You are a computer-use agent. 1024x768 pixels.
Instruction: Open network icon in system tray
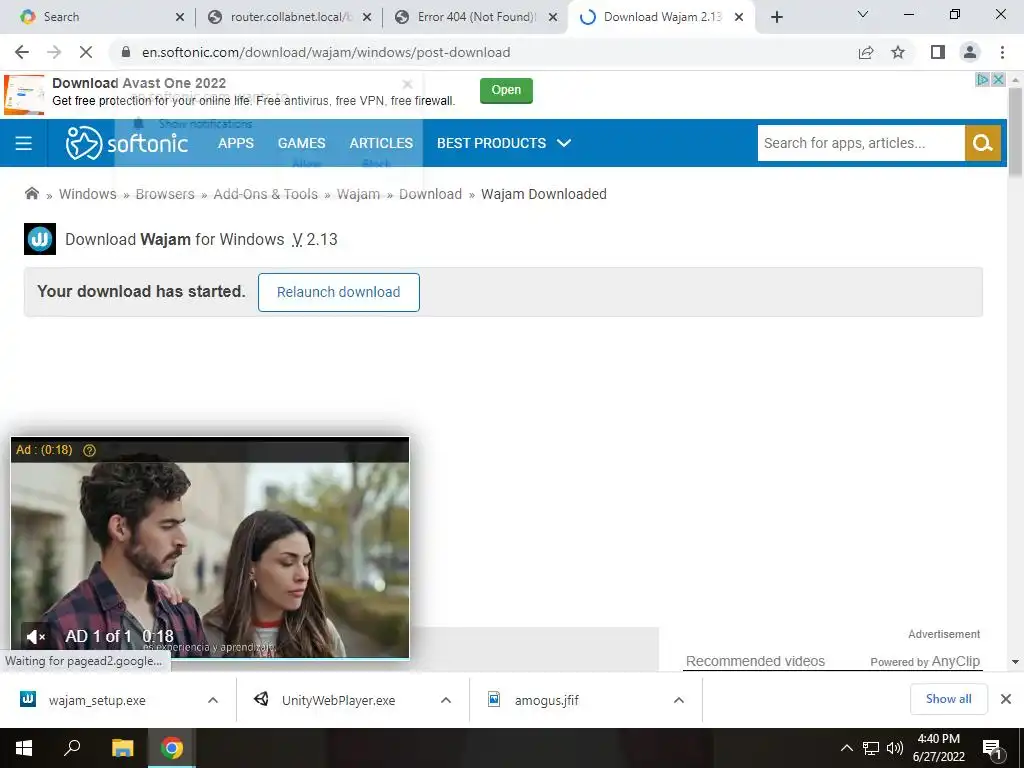click(x=871, y=748)
